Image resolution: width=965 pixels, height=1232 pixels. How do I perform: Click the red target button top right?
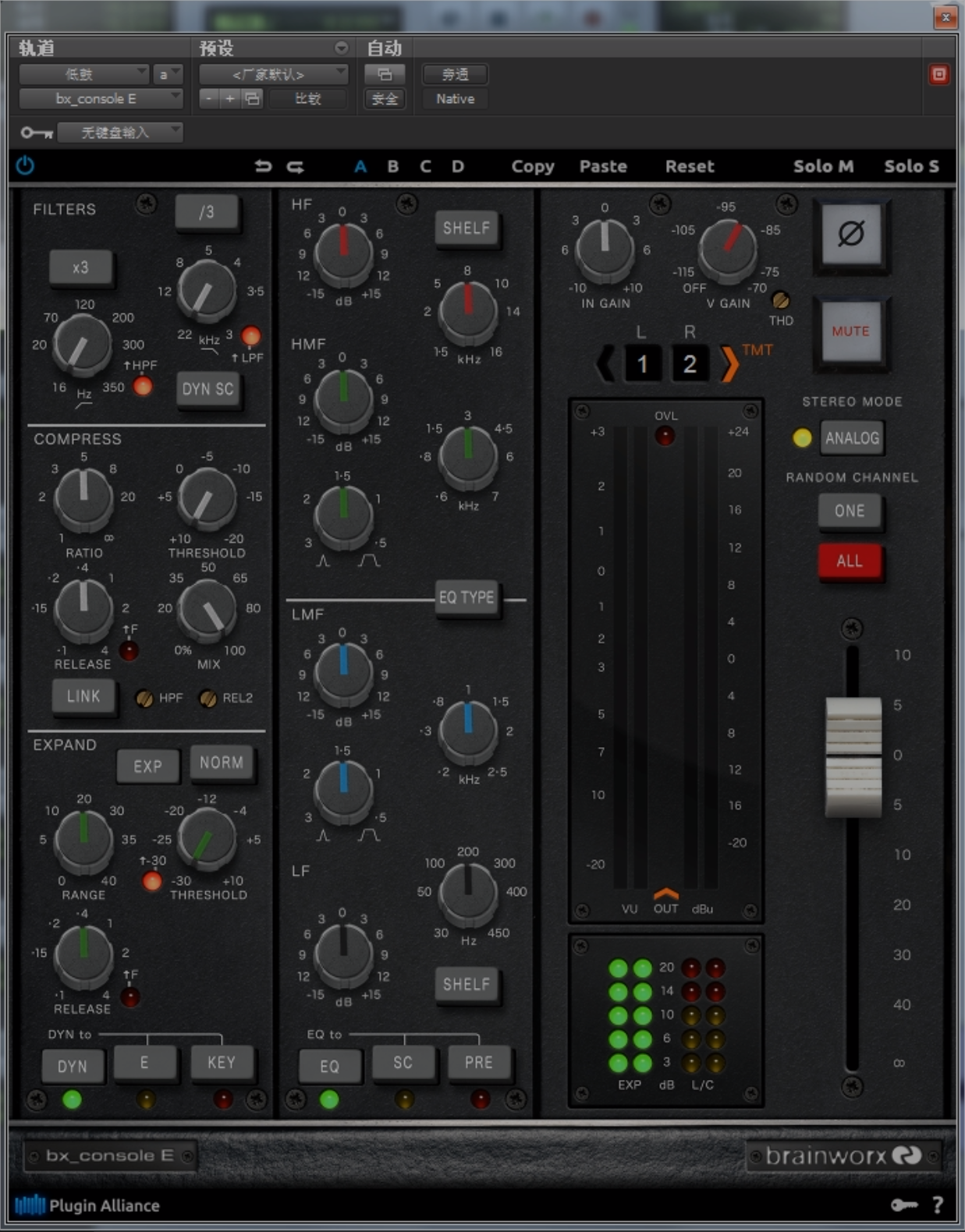(938, 75)
